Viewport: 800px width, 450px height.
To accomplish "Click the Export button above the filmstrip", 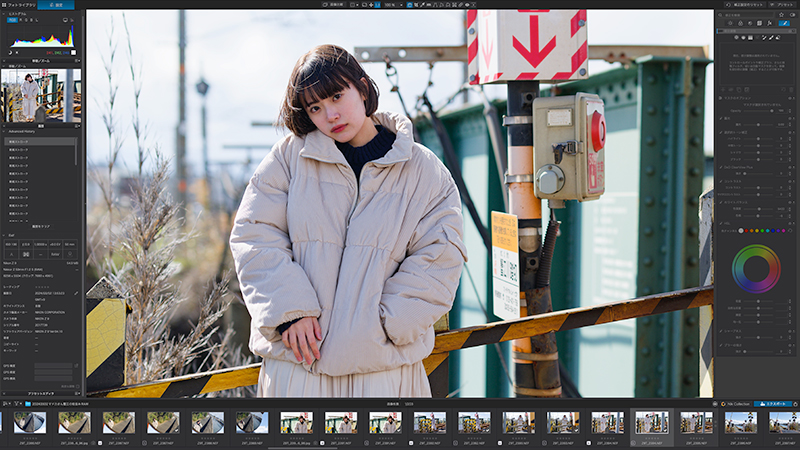I will point(773,404).
